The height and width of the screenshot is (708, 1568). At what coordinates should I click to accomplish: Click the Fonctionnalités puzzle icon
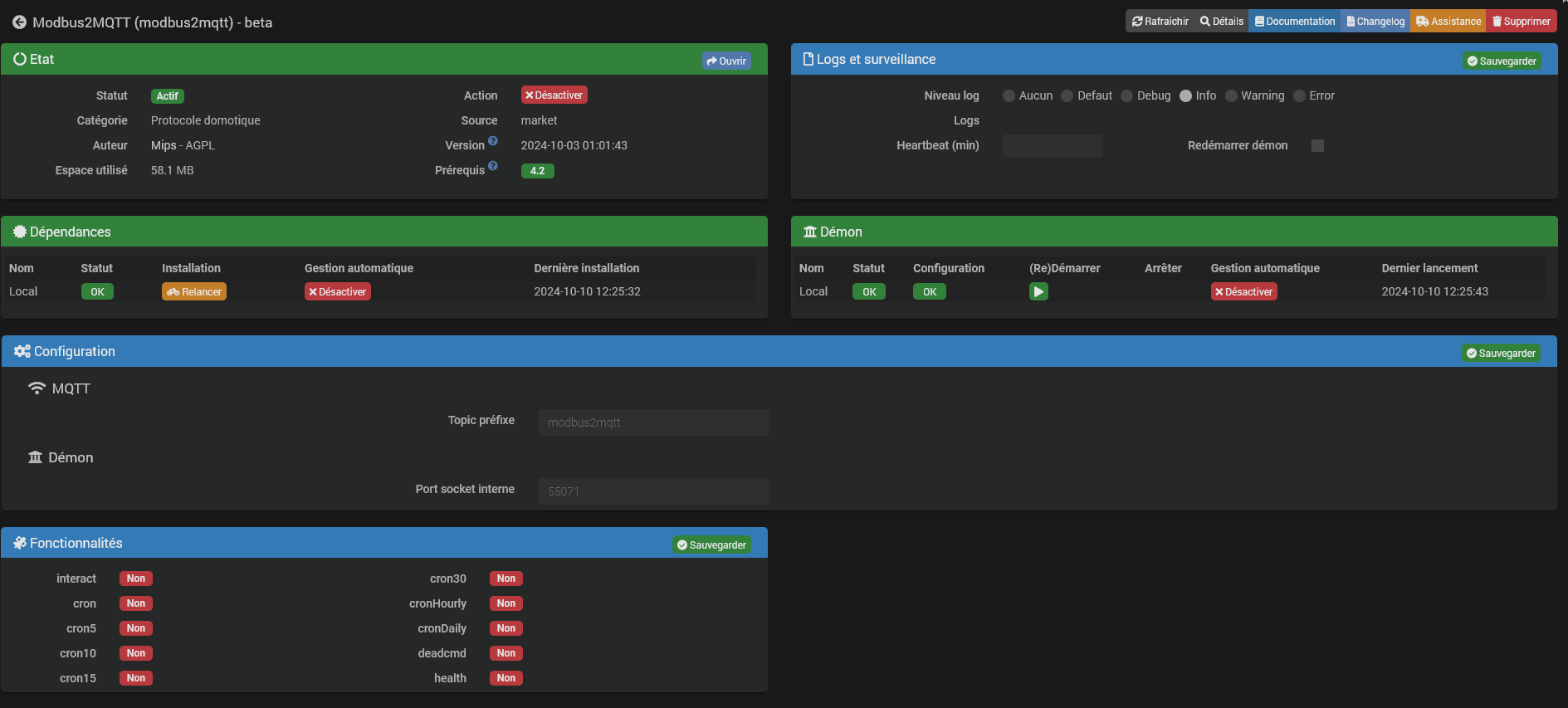[20, 543]
